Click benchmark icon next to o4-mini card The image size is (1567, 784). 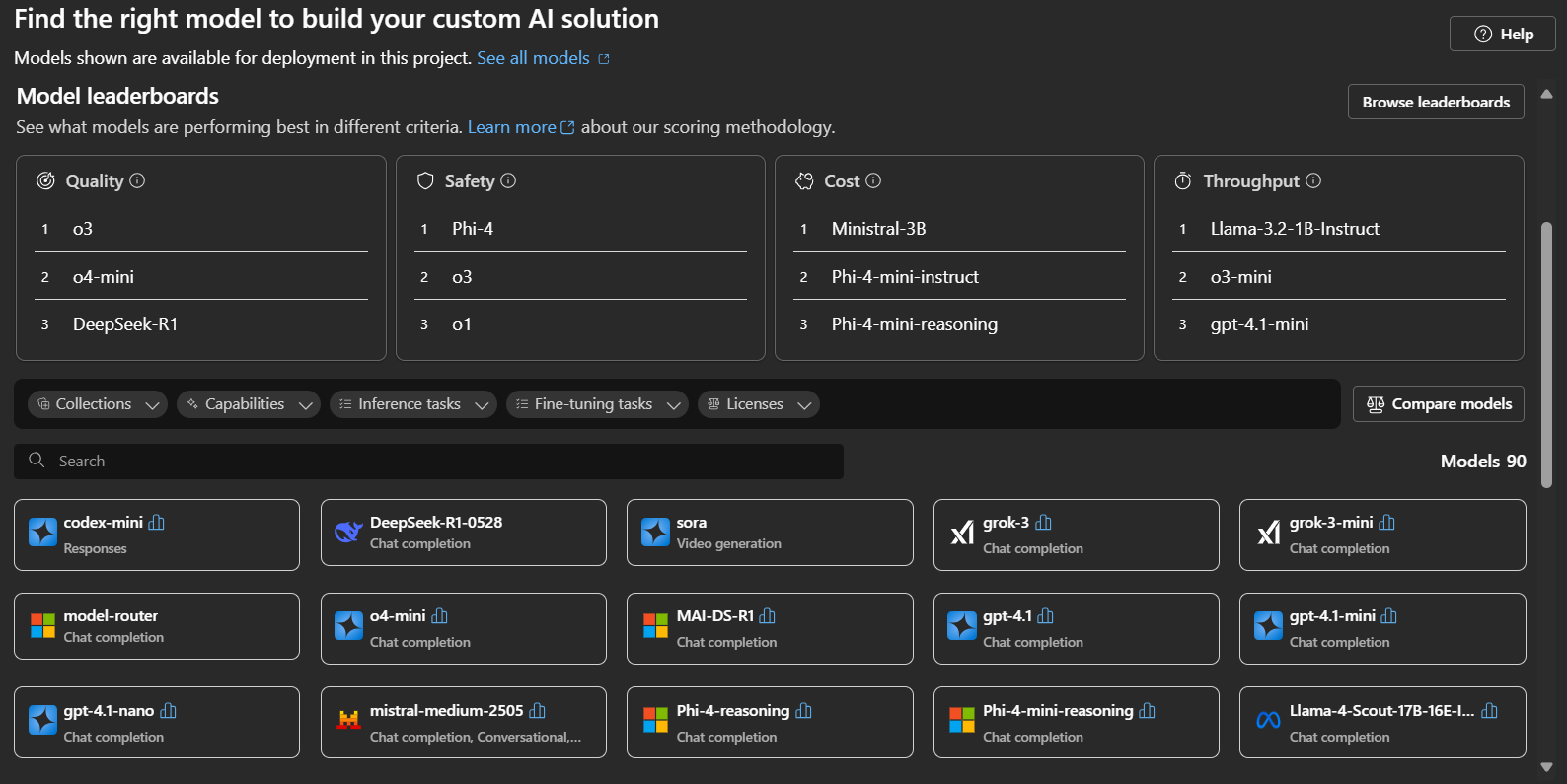[439, 615]
